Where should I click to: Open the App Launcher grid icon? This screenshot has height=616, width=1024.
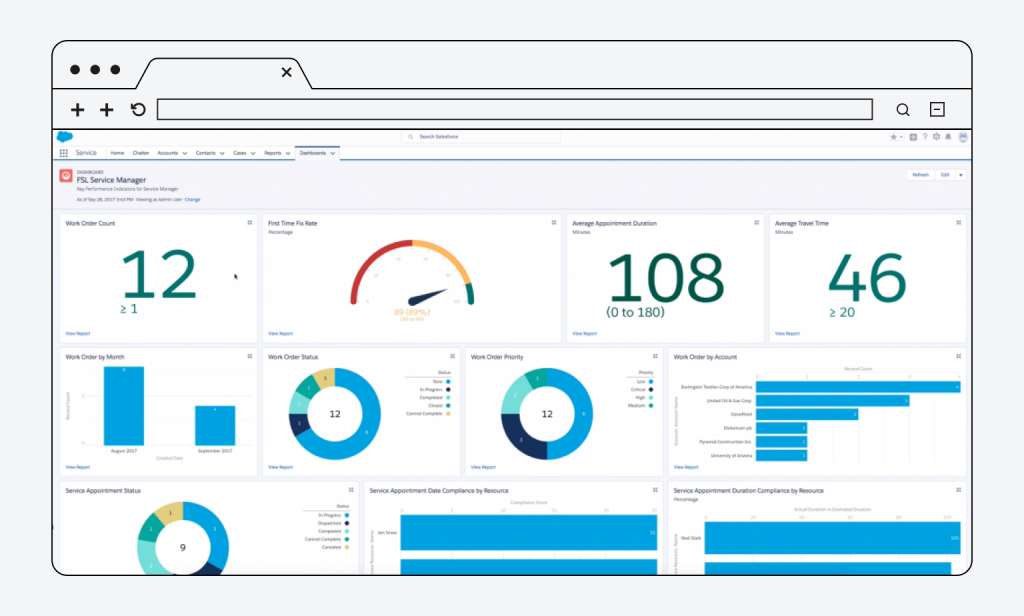point(64,153)
